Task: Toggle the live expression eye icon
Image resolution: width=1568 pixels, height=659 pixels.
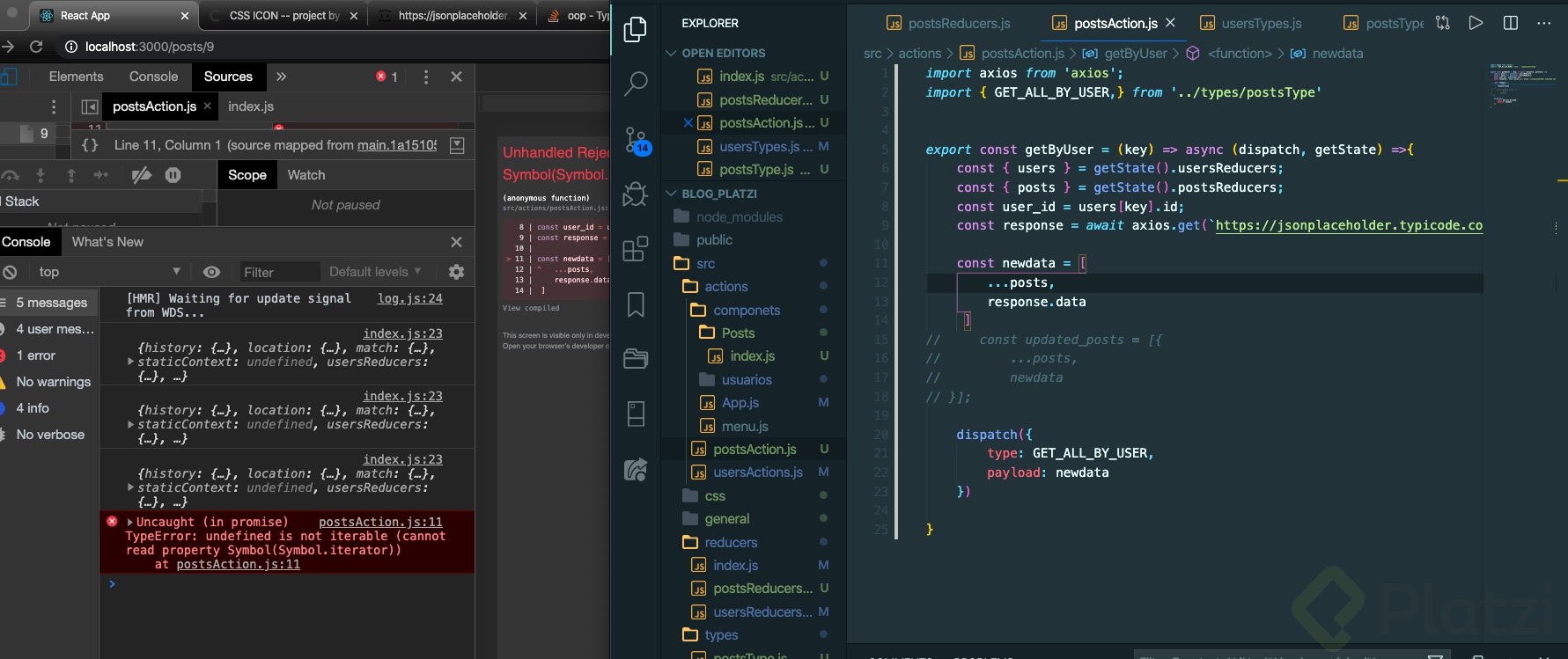Action: [211, 272]
